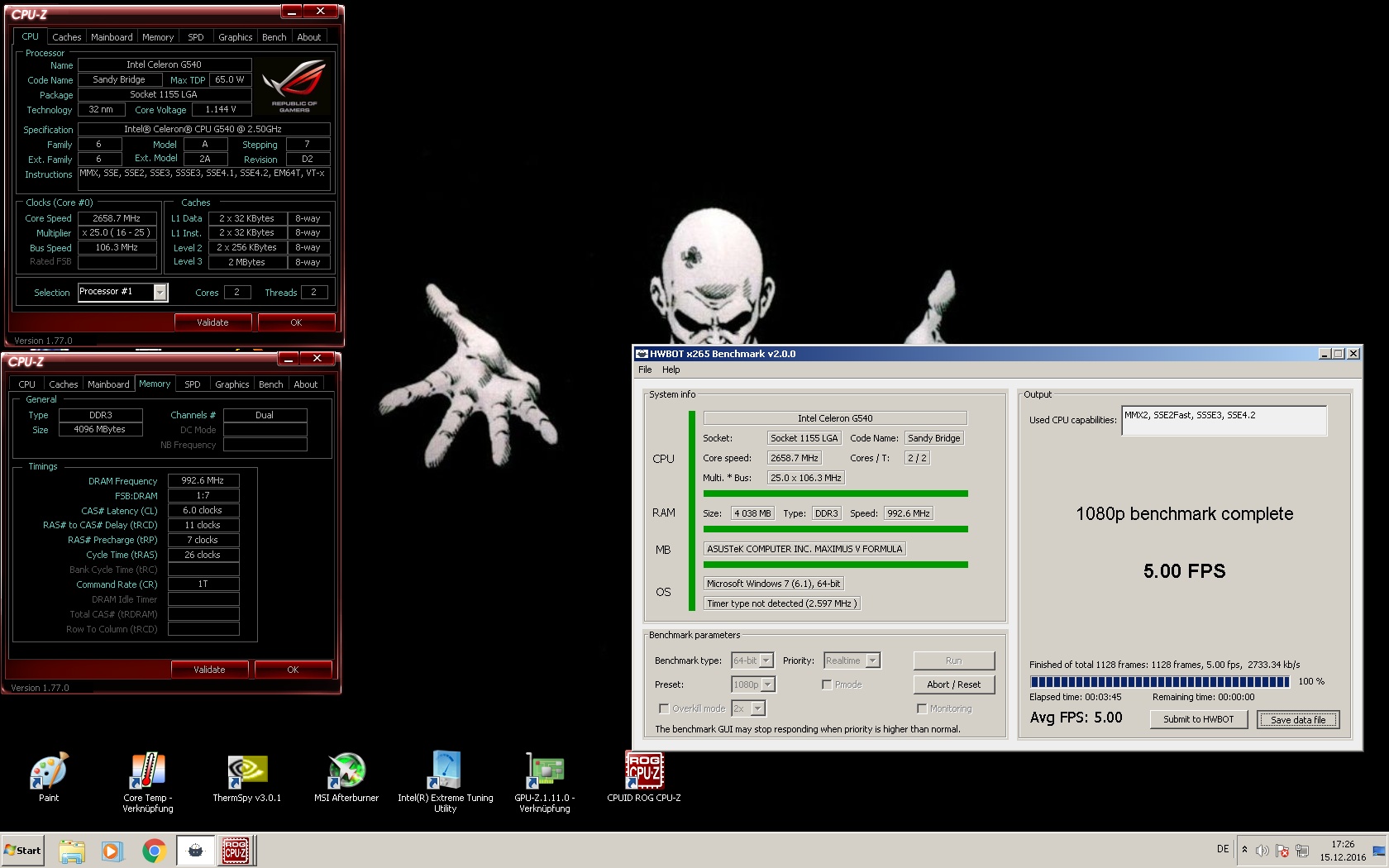The height and width of the screenshot is (868, 1389).
Task: Click Abort / Reset button
Action: pos(953,684)
